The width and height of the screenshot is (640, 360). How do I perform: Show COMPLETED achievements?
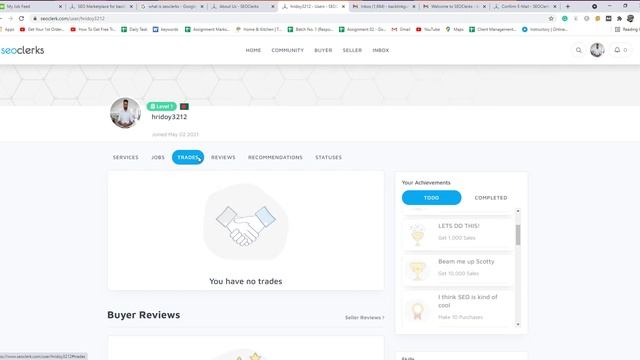click(491, 198)
